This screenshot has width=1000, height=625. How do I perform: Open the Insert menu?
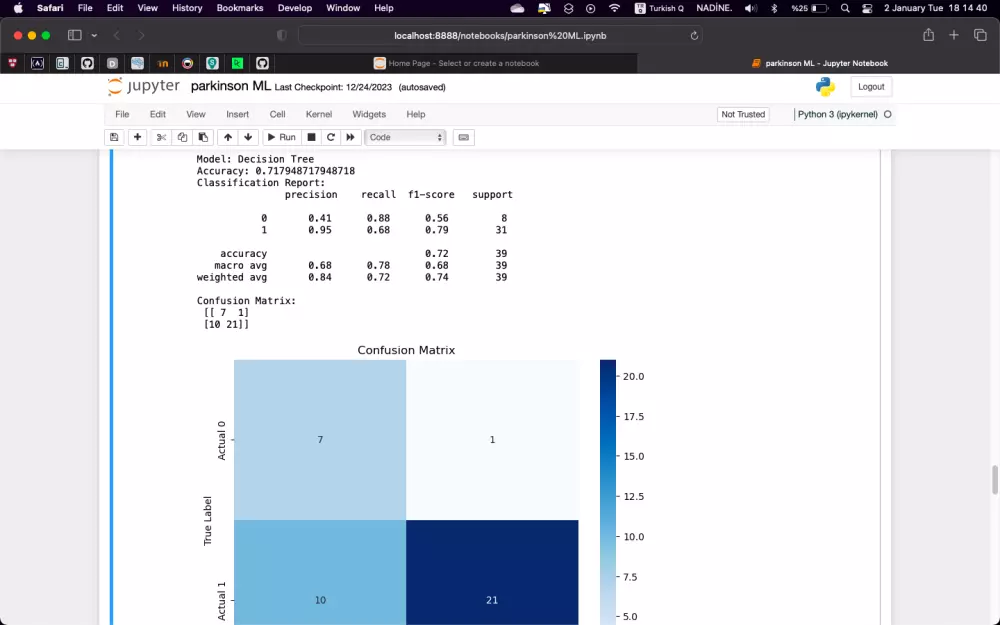[237, 114]
